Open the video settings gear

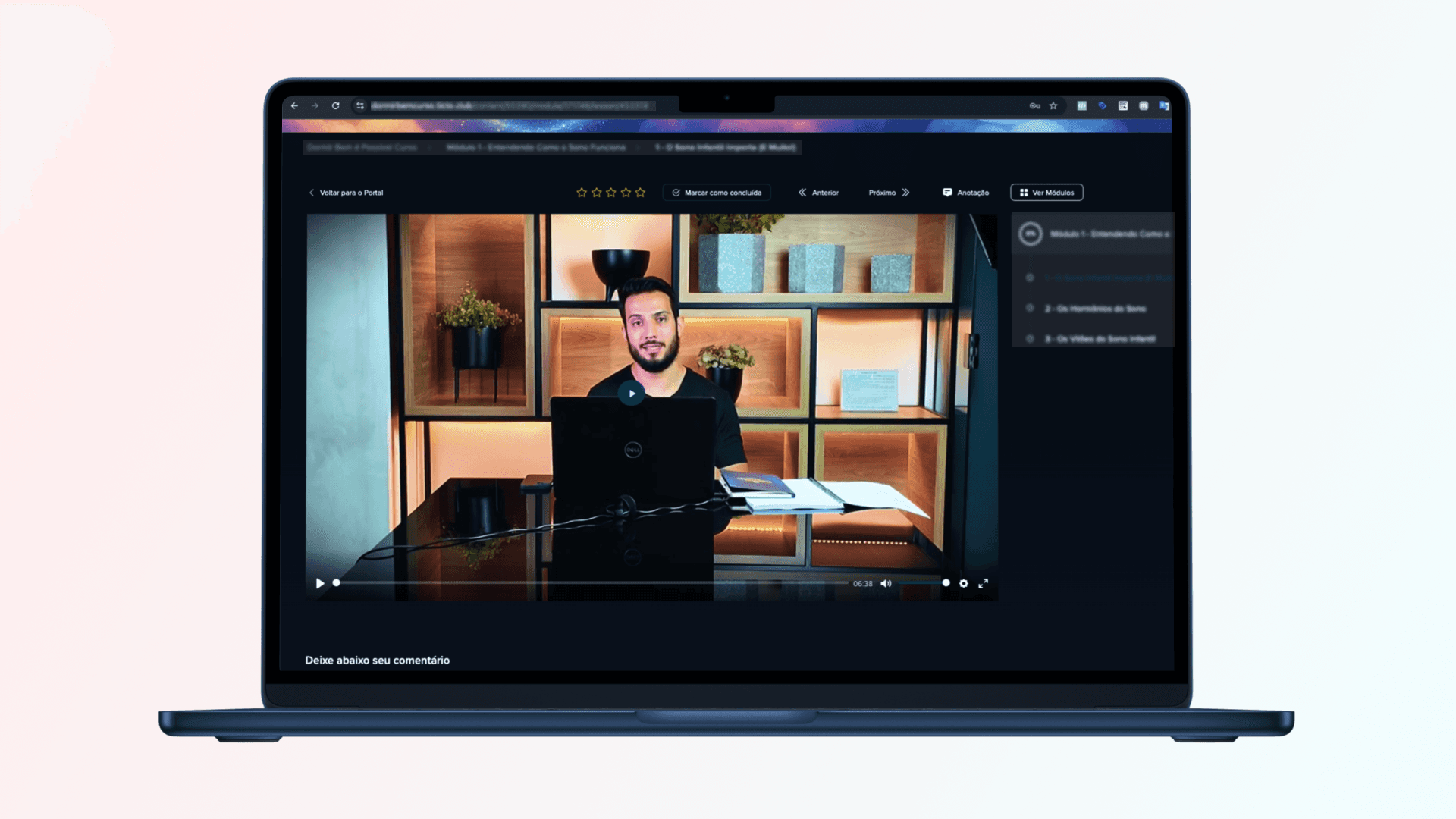963,583
